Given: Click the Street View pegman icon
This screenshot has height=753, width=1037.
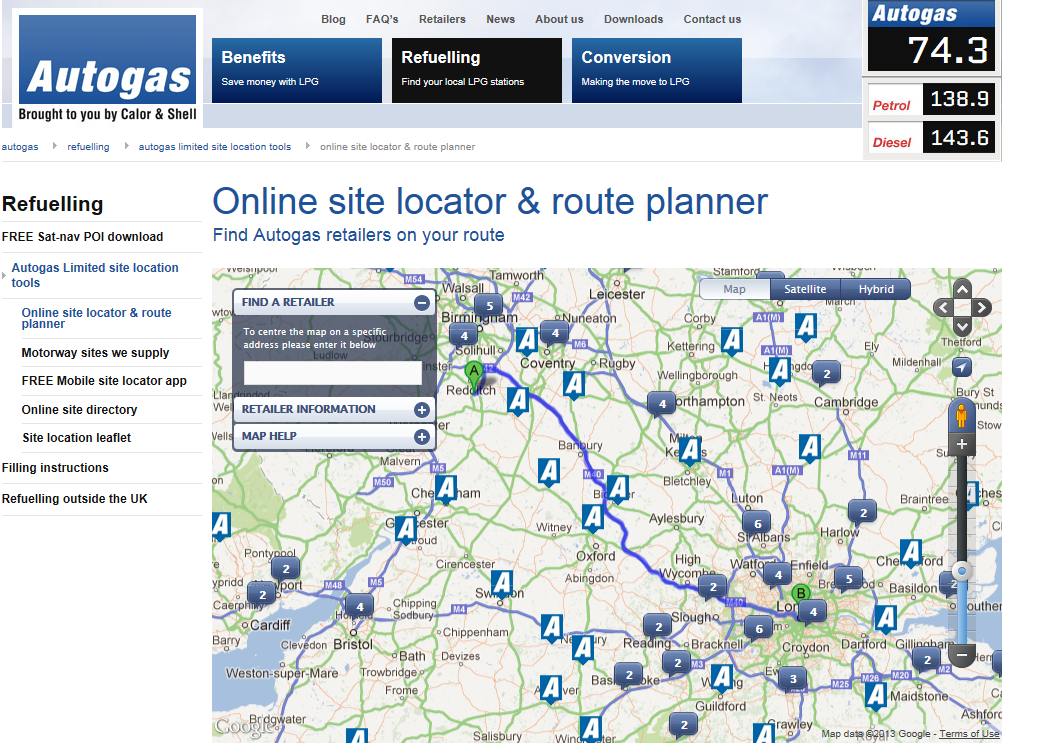Looking at the screenshot, I should pos(962,415).
